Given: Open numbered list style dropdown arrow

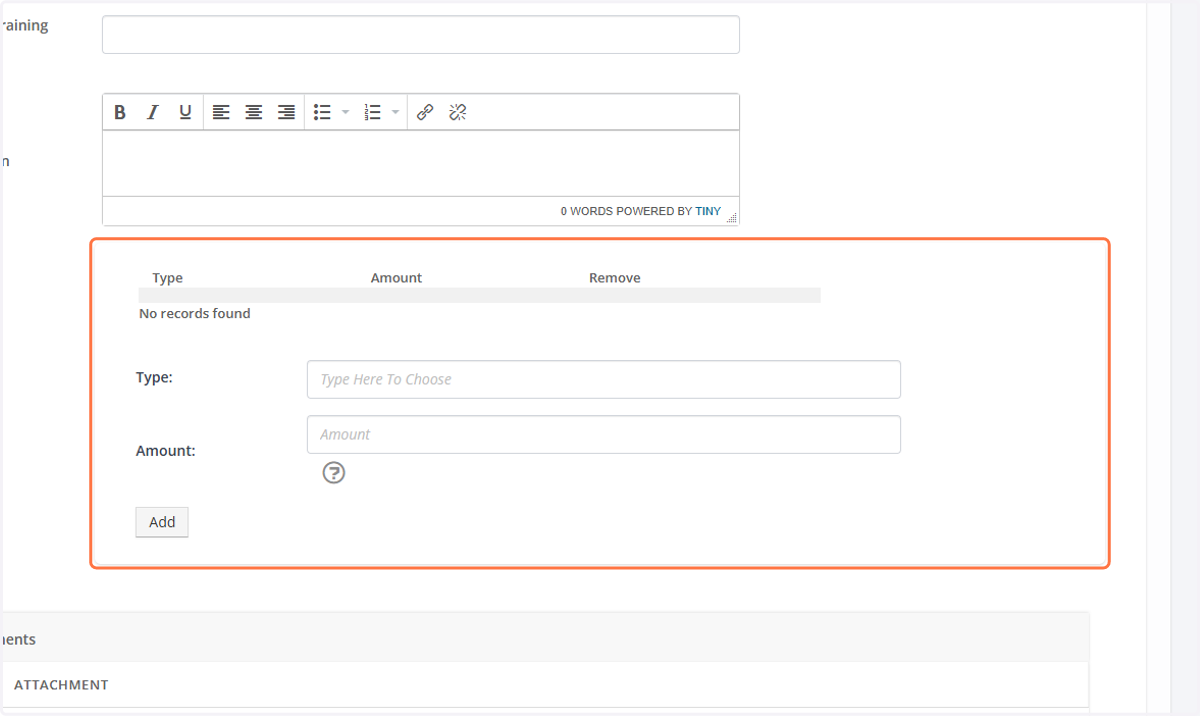Looking at the screenshot, I should click(396, 112).
